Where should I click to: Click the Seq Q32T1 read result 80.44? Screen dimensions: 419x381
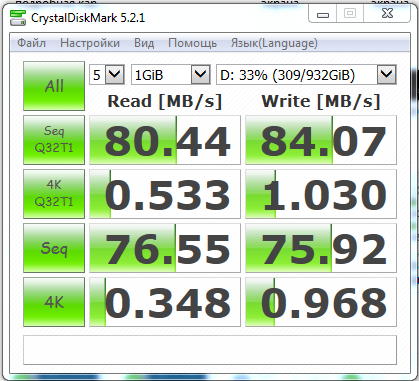pyautogui.click(x=165, y=140)
